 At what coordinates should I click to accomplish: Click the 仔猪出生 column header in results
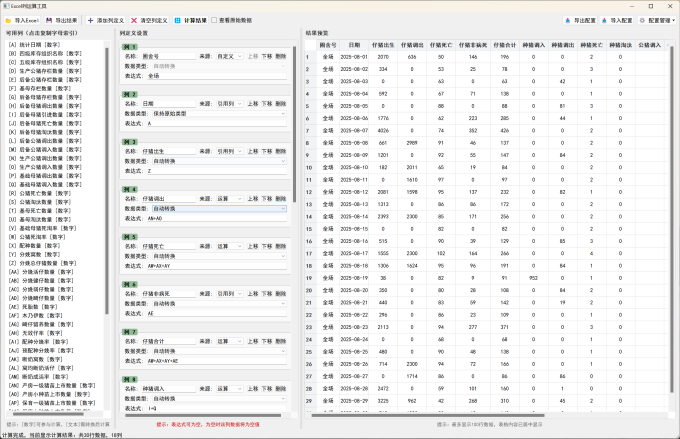pyautogui.click(x=383, y=45)
